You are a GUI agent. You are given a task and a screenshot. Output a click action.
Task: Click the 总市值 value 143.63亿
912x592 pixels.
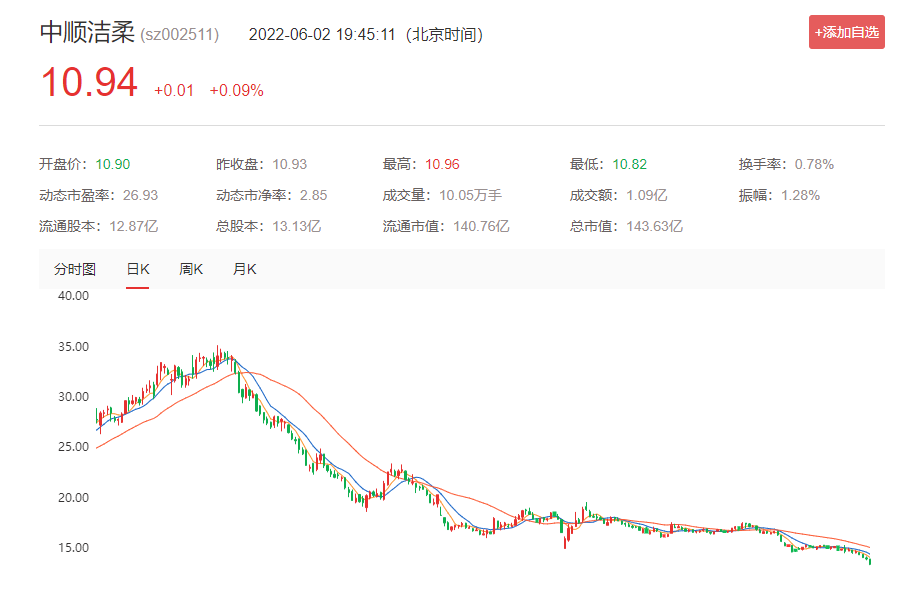654,226
